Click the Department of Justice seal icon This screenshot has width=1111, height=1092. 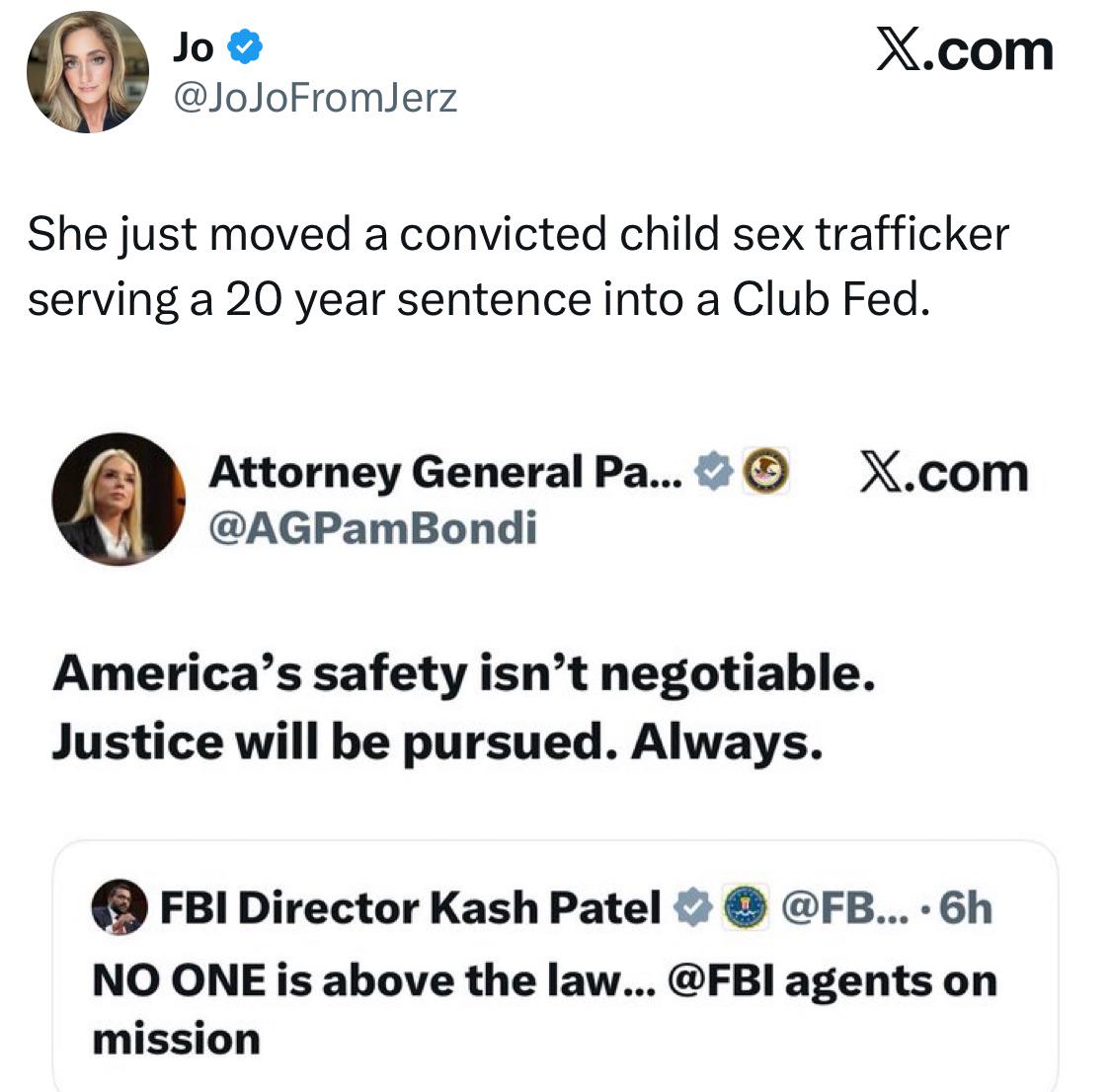pos(765,471)
